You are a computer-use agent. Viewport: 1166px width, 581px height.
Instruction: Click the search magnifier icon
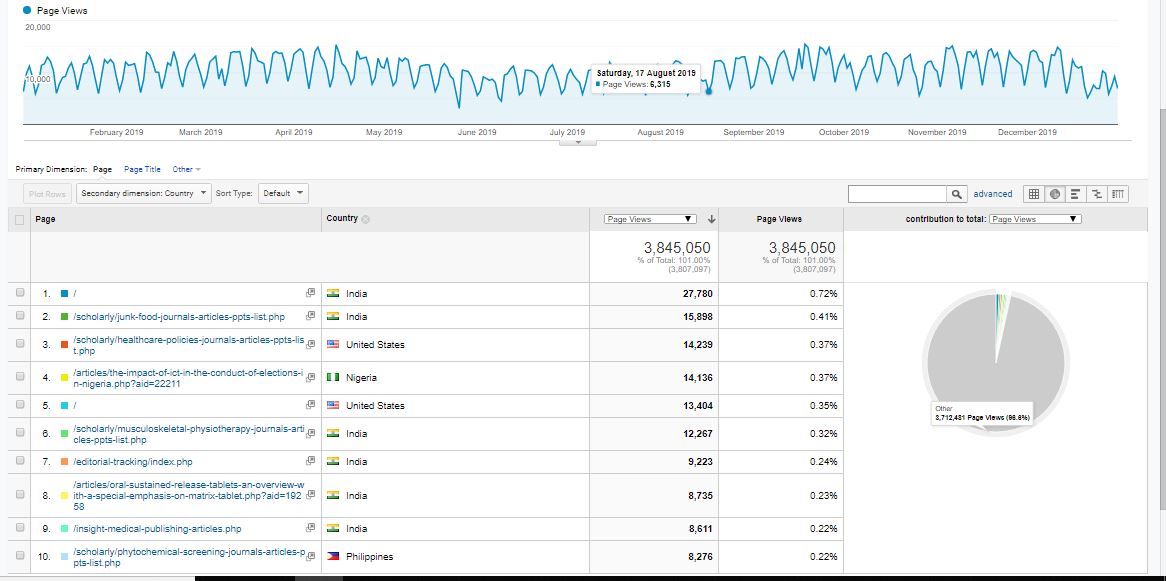[x=957, y=194]
